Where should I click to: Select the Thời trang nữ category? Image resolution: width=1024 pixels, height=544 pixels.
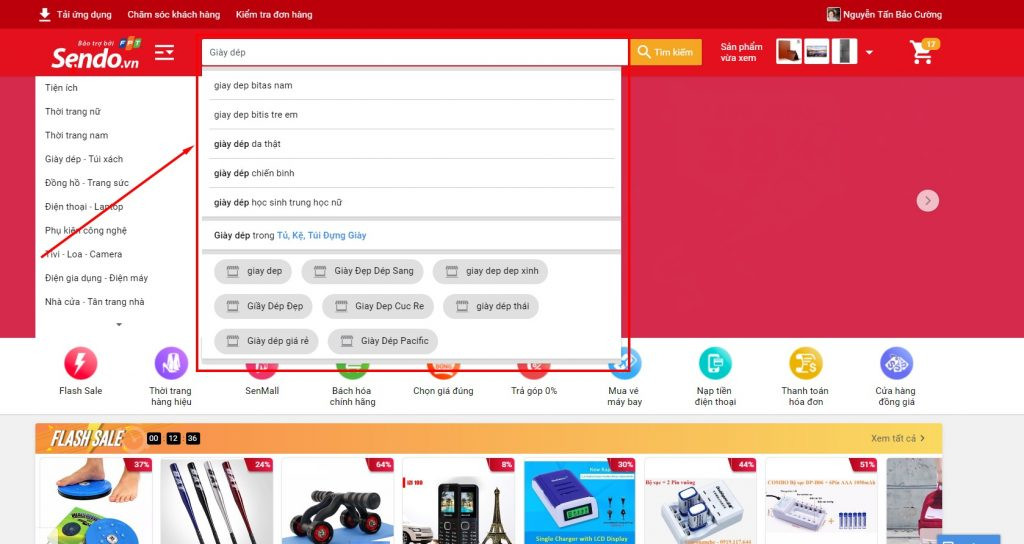point(73,112)
